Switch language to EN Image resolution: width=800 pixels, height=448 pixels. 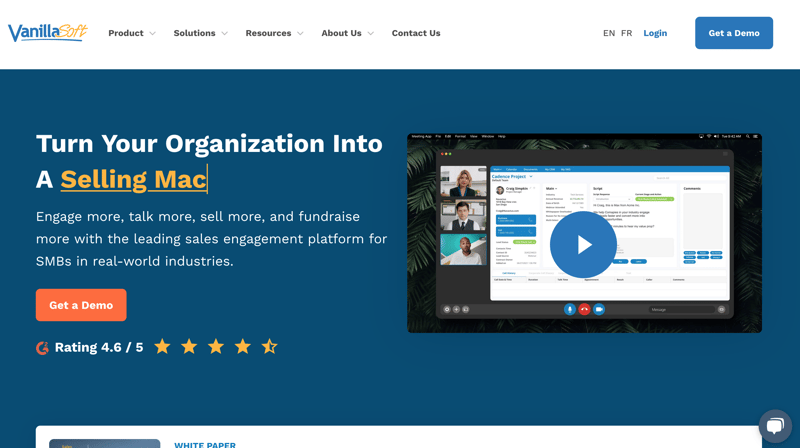[609, 33]
